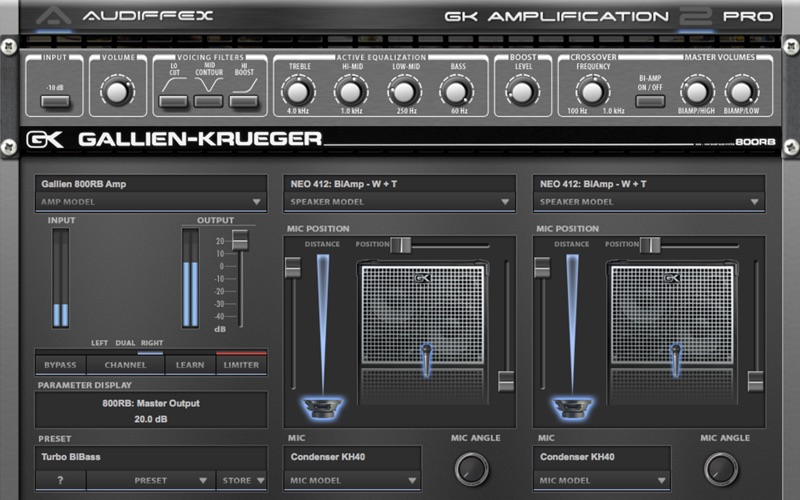Click the left mic Distance slider handle
The image size is (800, 500).
293,267
